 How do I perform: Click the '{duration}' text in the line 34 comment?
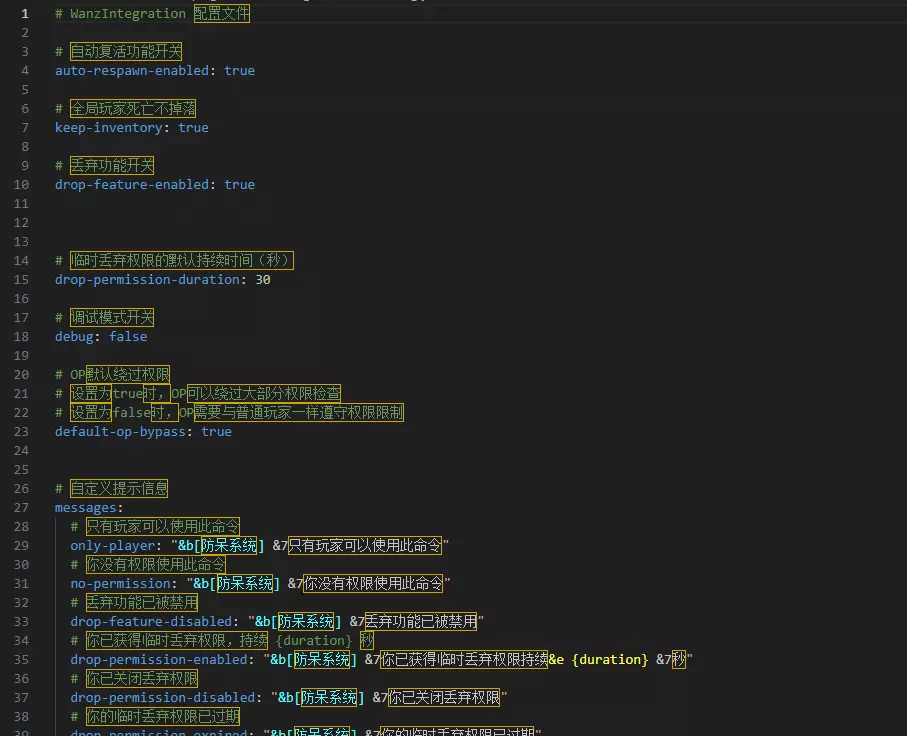[314, 641]
